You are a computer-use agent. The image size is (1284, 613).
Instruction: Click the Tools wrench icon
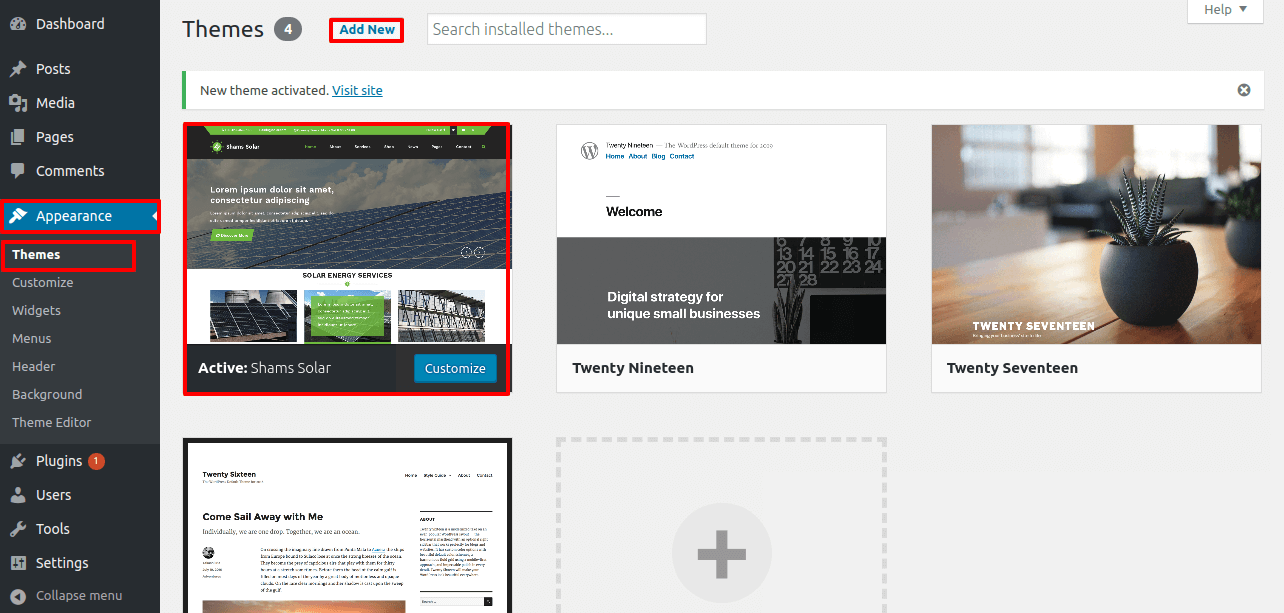[18, 529]
